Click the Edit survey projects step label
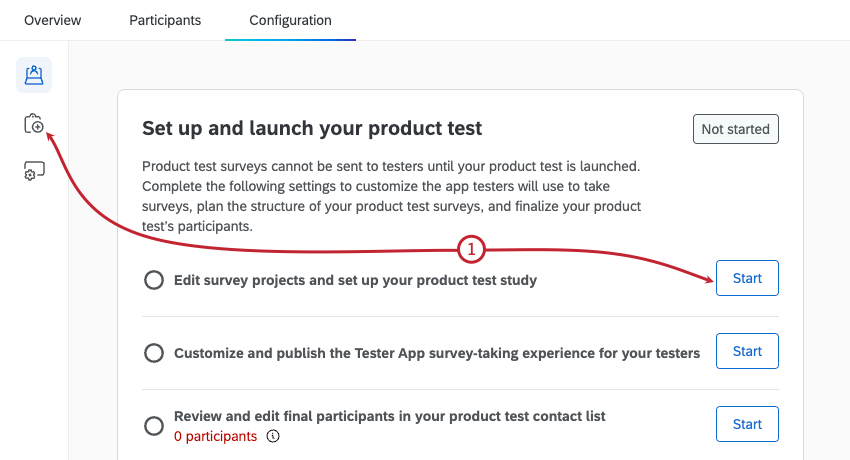This screenshot has width=850, height=460. point(355,280)
